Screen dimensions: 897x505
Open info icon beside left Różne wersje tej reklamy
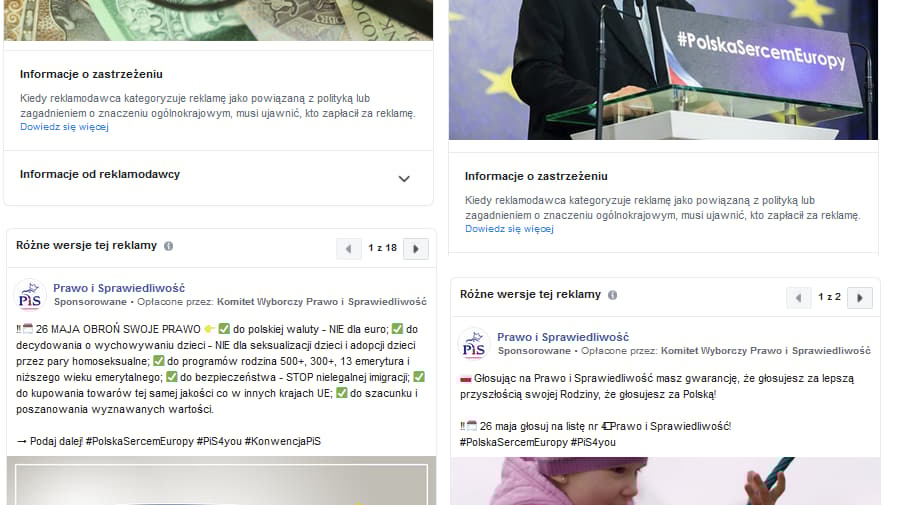click(168, 246)
